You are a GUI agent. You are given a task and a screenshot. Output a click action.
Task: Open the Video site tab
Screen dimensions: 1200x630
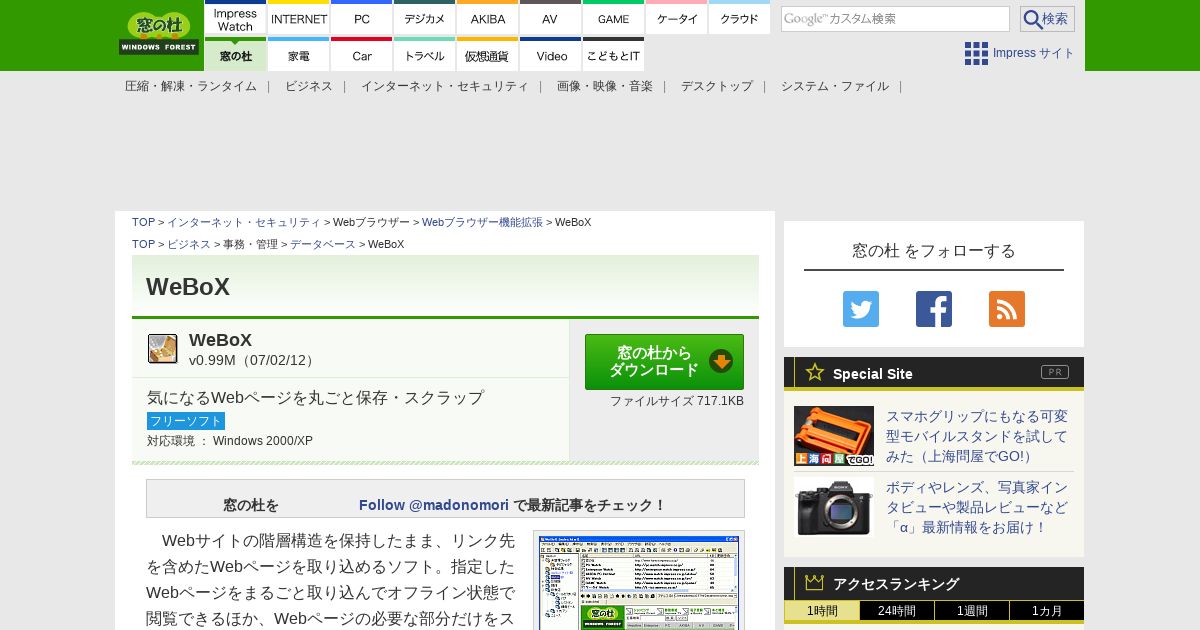coord(550,55)
